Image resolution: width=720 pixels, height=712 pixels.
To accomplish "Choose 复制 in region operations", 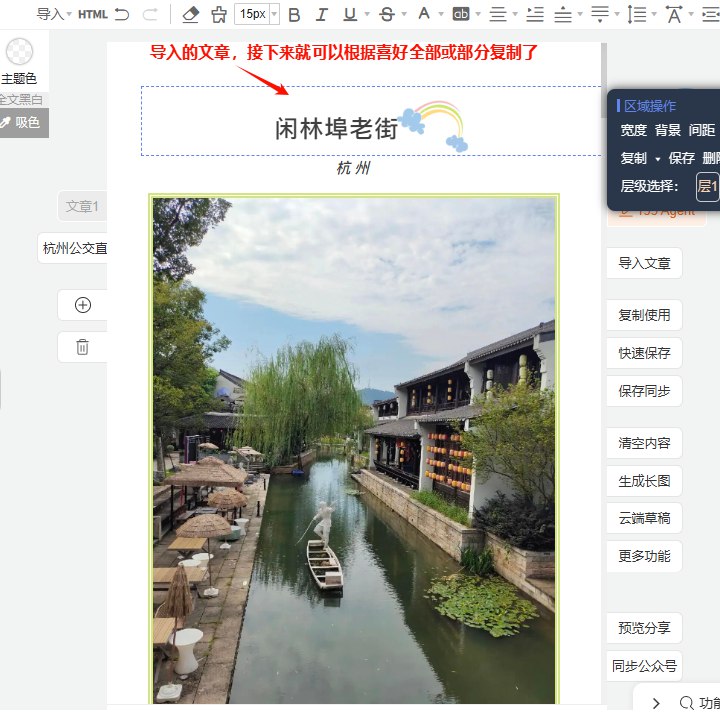I will [x=634, y=158].
